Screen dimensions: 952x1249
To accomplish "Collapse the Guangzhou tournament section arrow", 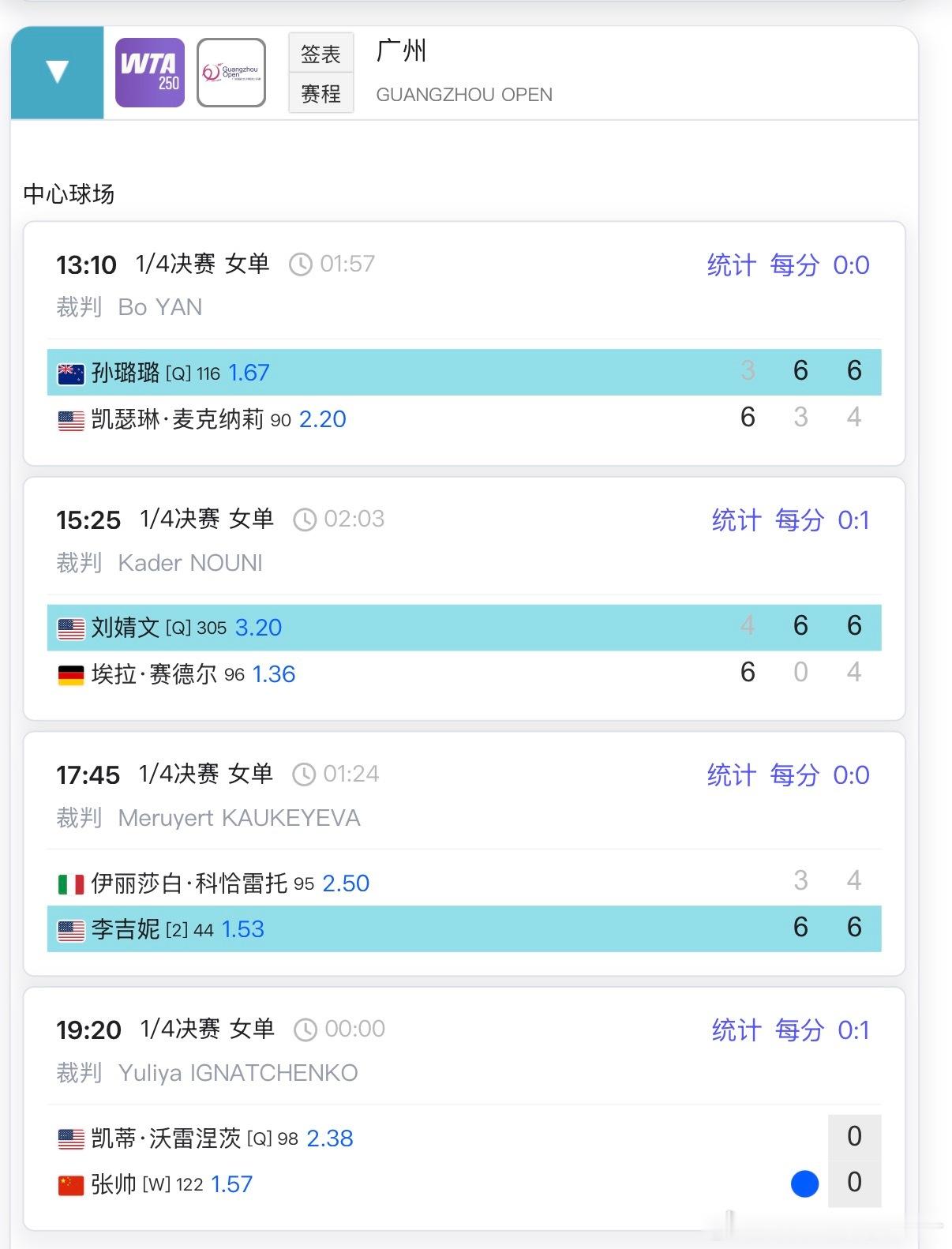I will [x=58, y=73].
